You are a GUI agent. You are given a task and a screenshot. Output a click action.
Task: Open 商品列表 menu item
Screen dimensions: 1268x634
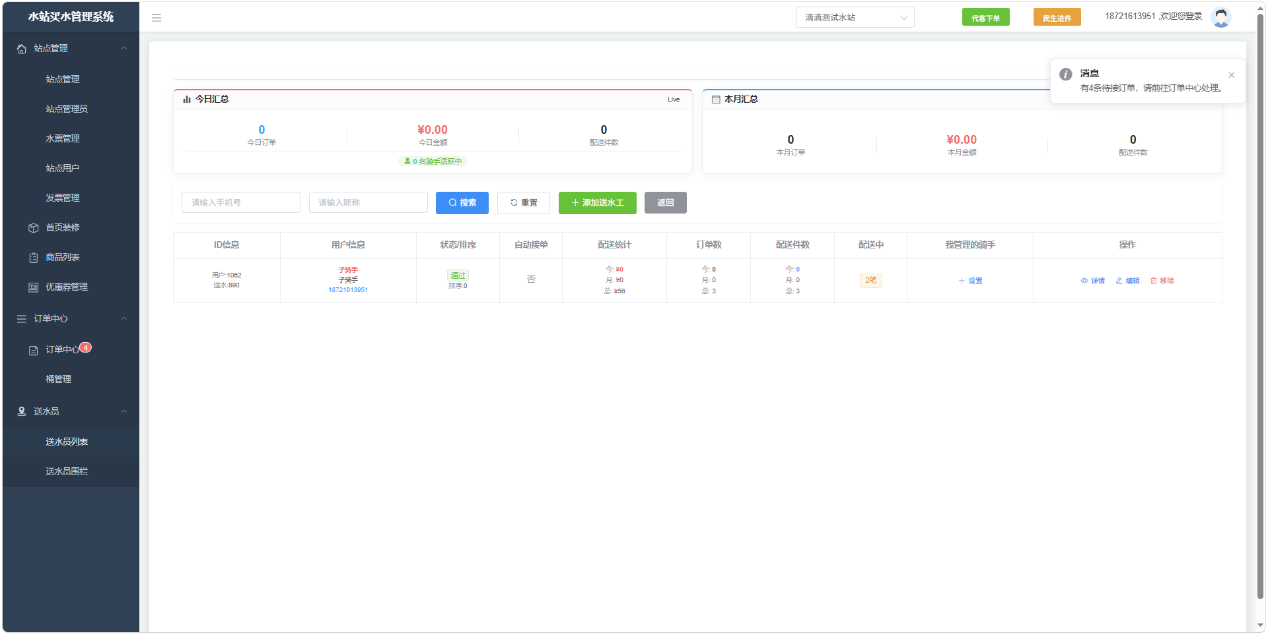click(x=62, y=258)
